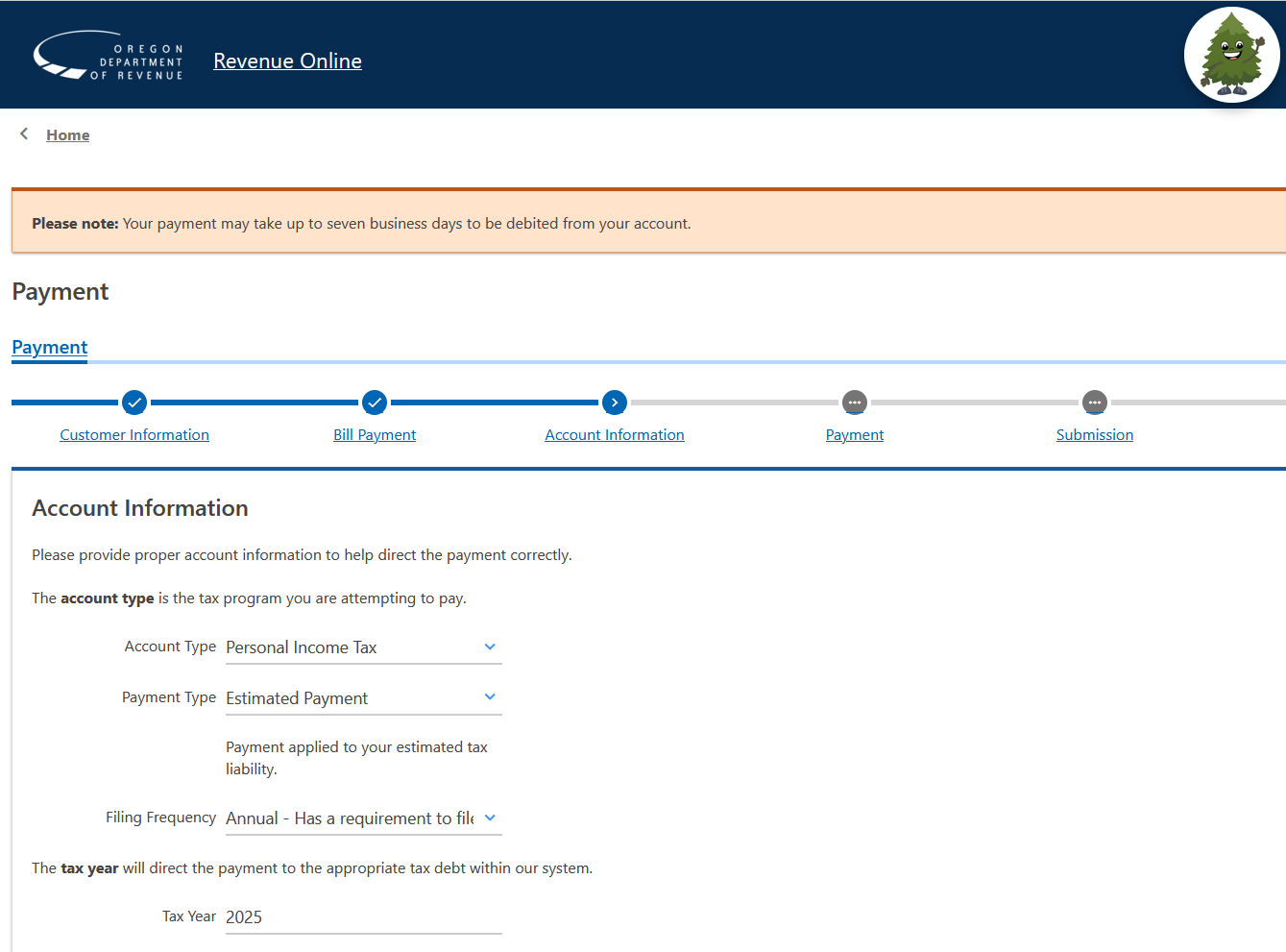Screen dimensions: 1286x952
Task: Click the checkmark icon on Customer Information step
Action: coord(134,403)
